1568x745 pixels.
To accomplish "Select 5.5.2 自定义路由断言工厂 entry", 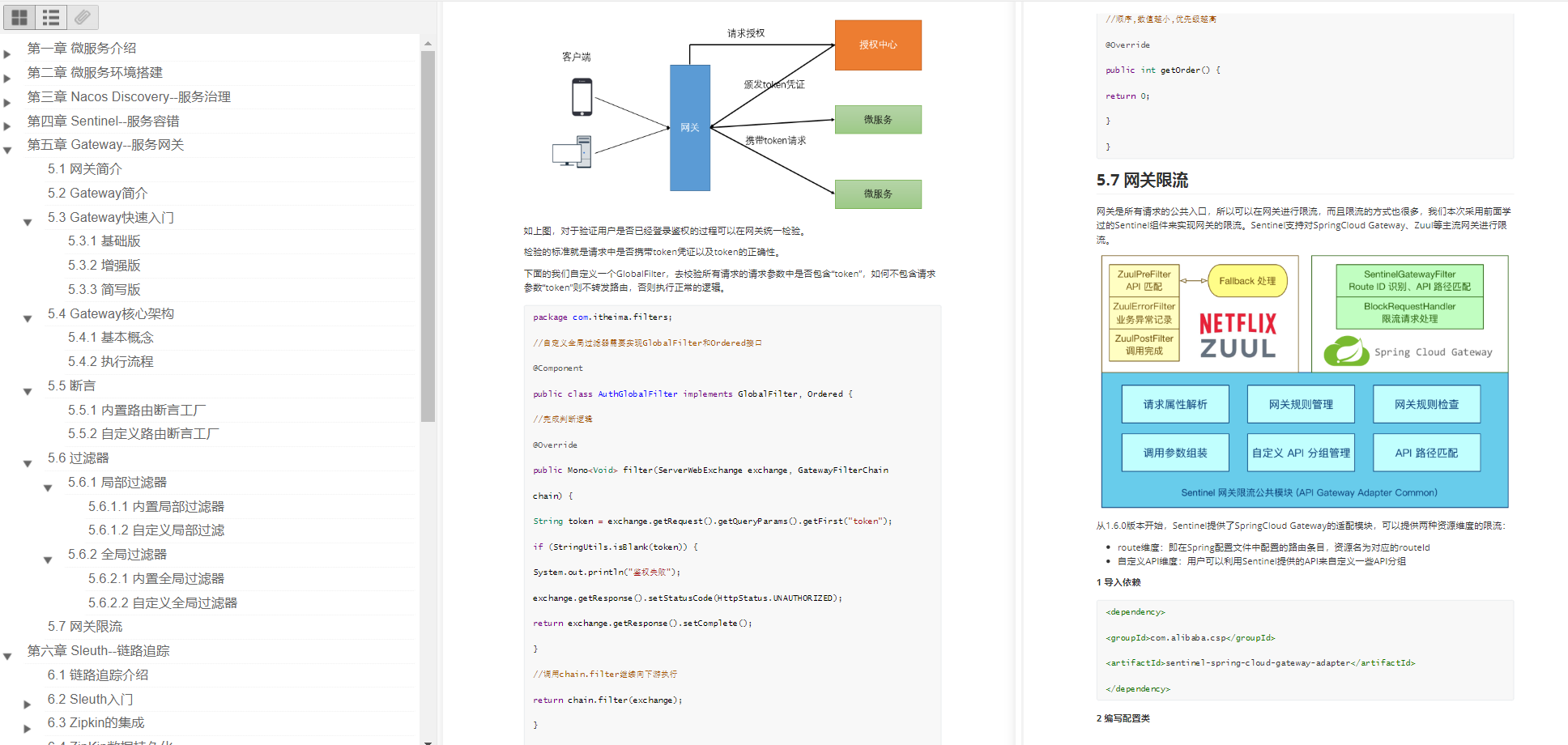I will (x=143, y=434).
